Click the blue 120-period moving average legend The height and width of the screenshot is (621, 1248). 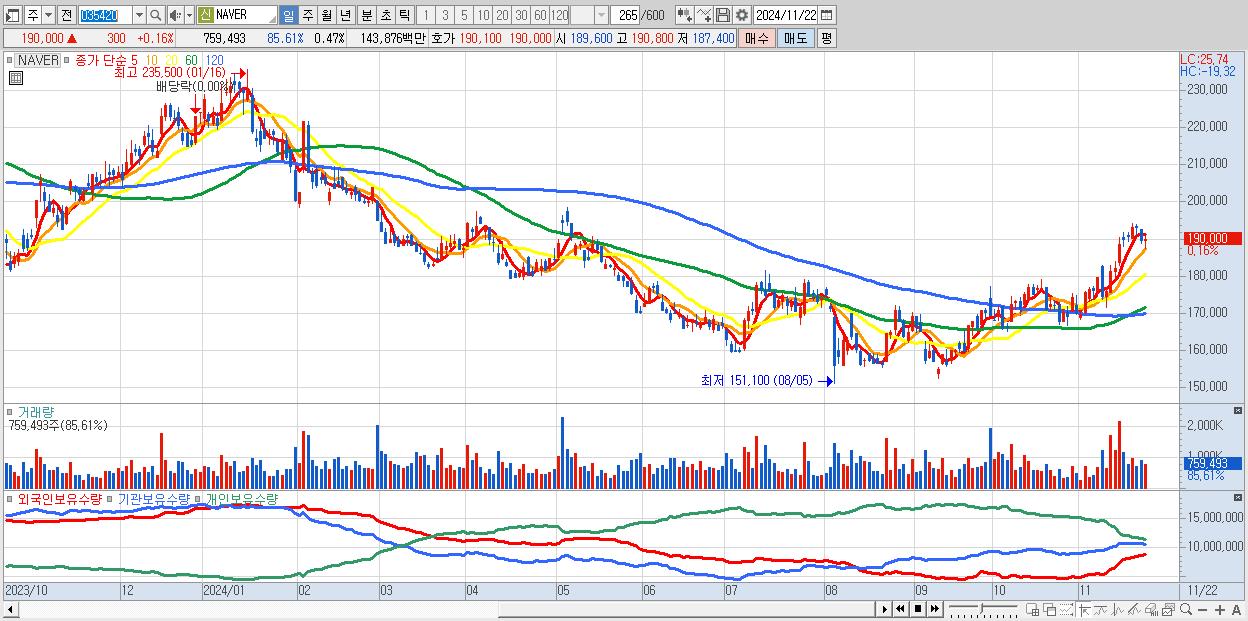[x=214, y=60]
